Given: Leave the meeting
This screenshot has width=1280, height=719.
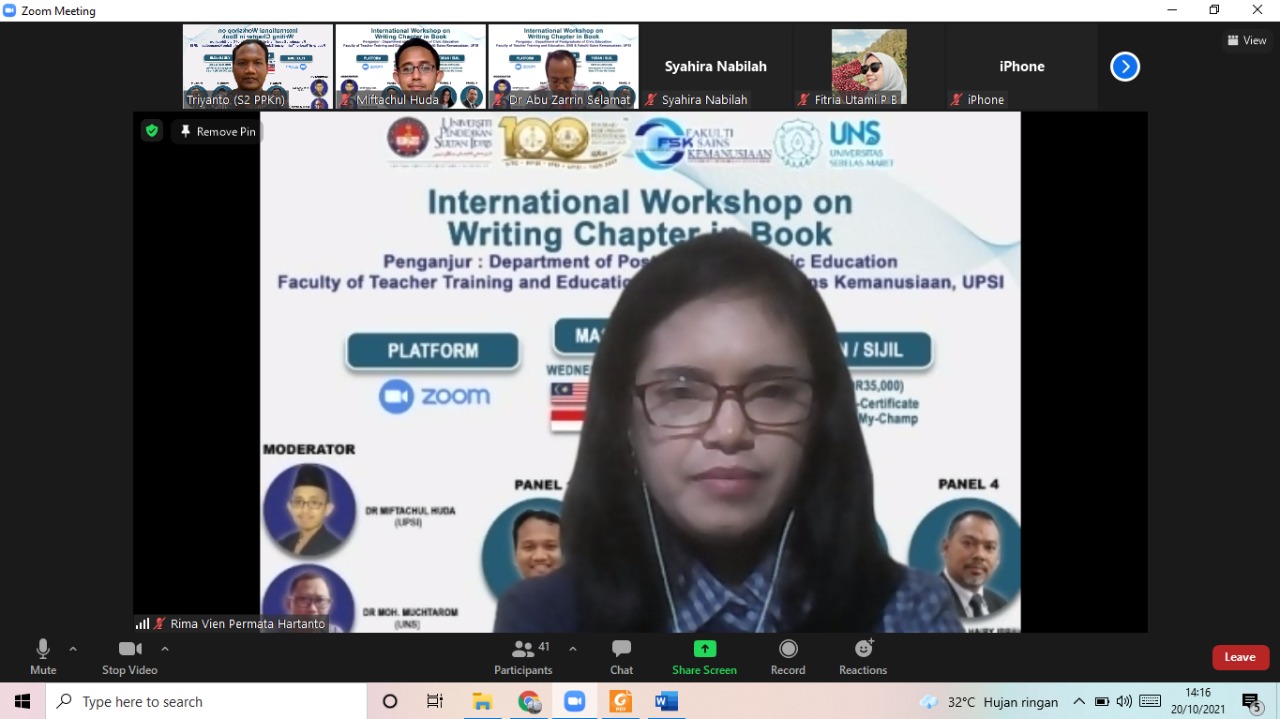Looking at the screenshot, I should coord(1240,657).
